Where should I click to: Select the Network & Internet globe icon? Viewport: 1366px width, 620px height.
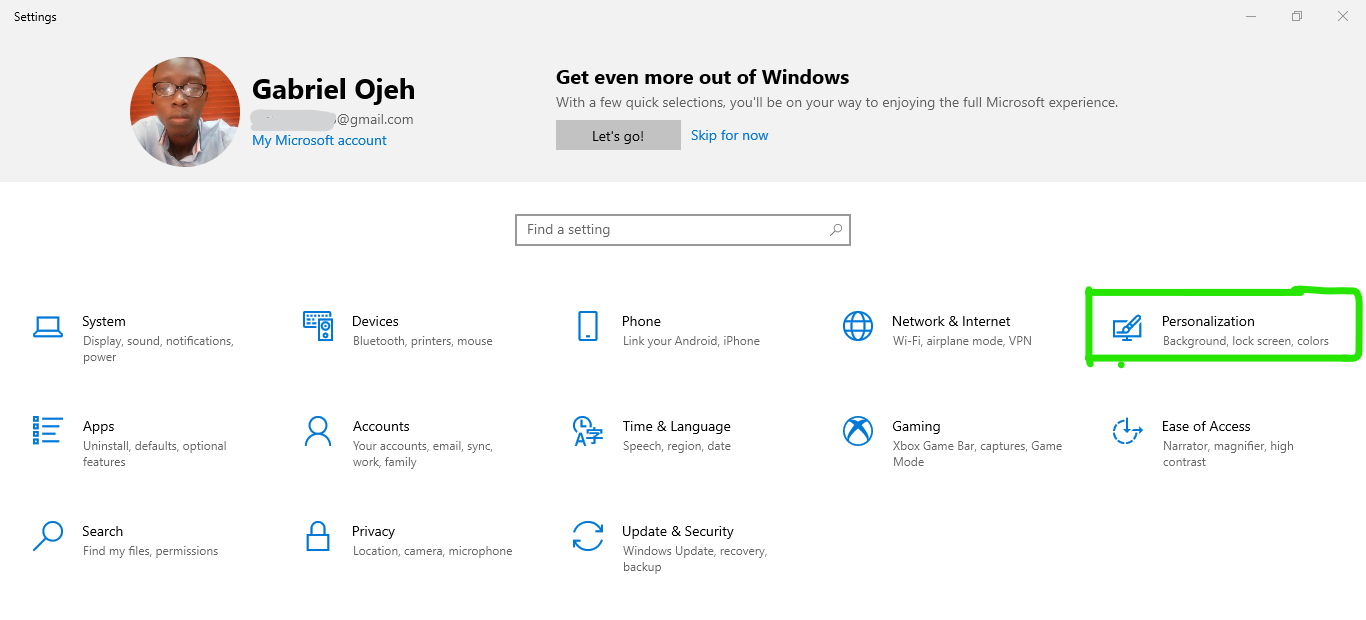(x=858, y=326)
